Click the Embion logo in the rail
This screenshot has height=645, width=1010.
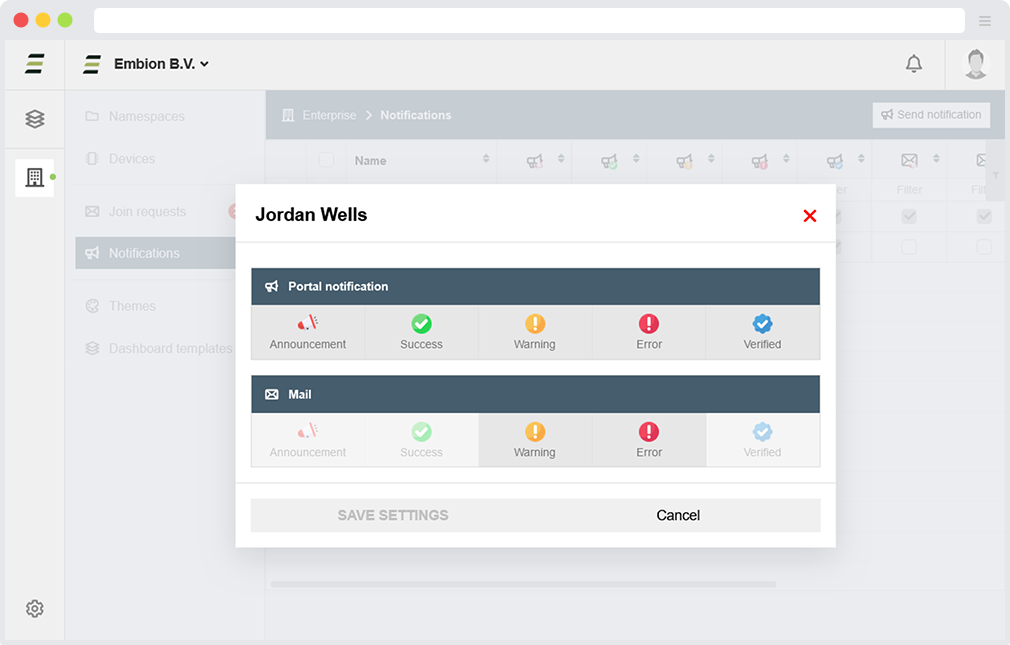tap(35, 64)
